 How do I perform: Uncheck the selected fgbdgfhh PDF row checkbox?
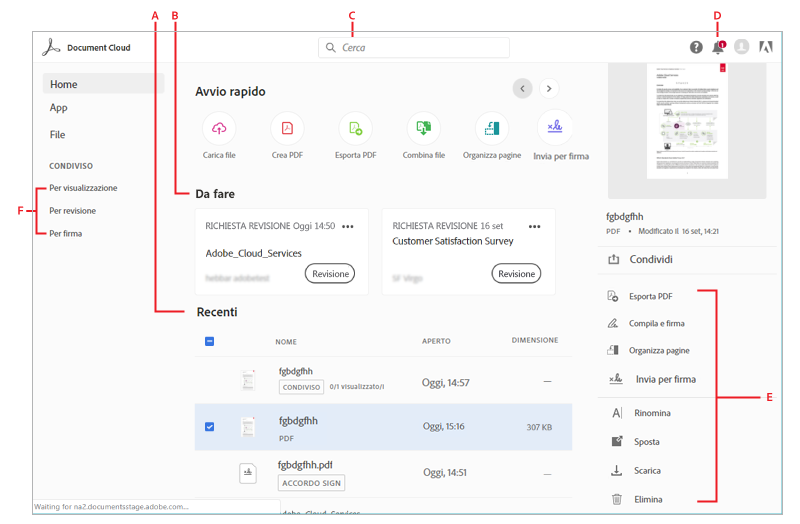(209, 427)
